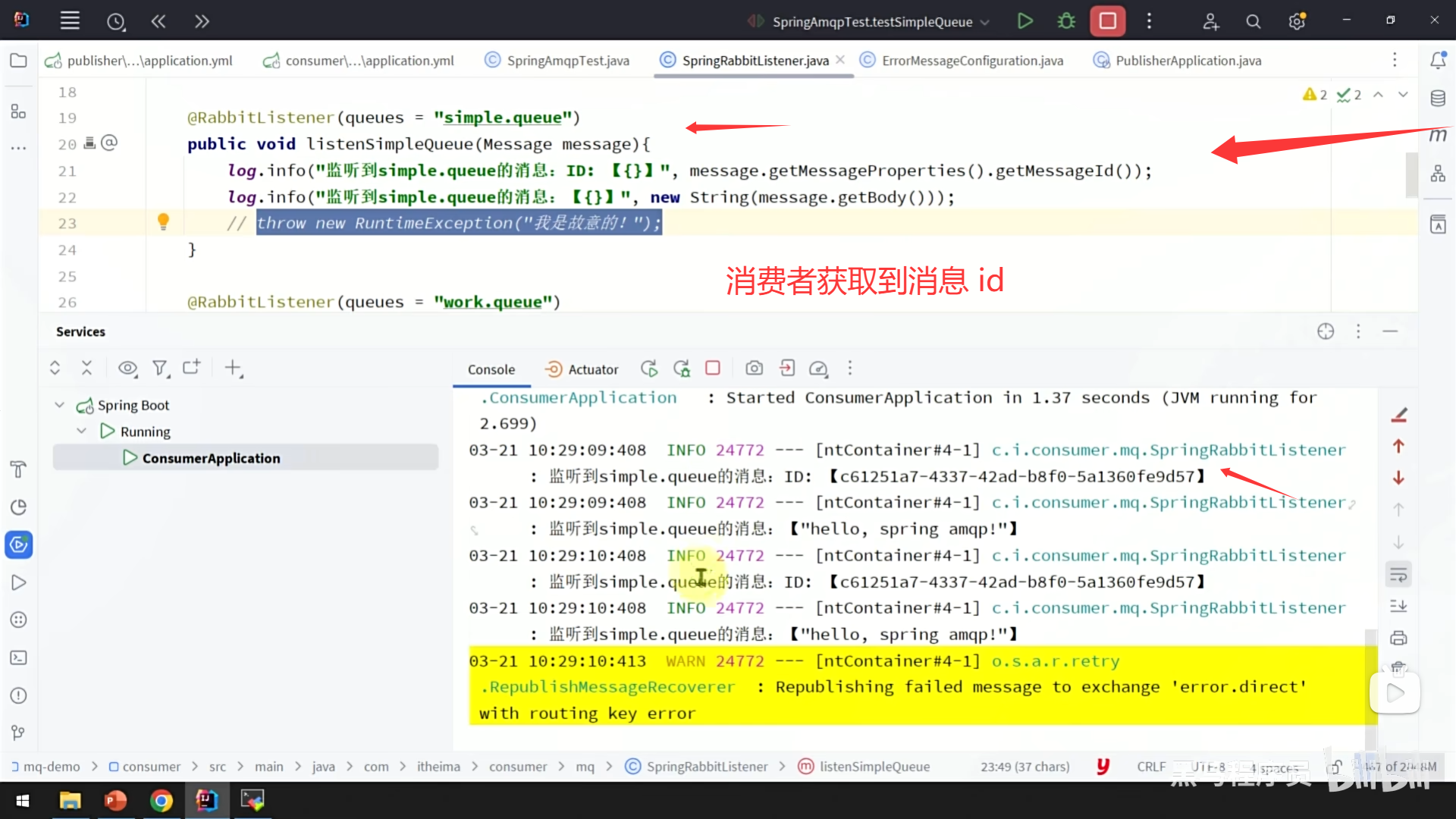
Task: Collapse the Running tree node
Action: 82,431
